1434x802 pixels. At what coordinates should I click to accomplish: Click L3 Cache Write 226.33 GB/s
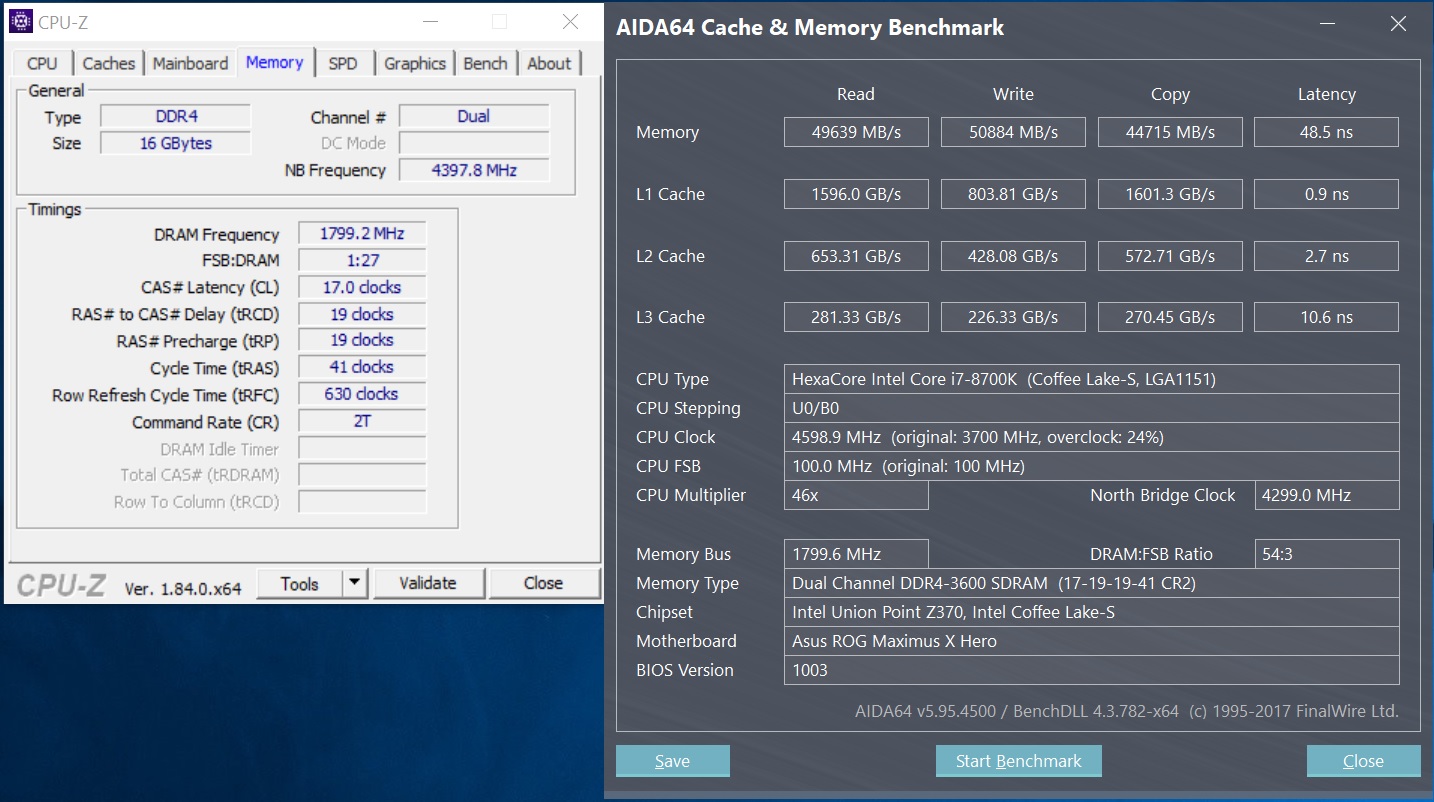click(1013, 317)
